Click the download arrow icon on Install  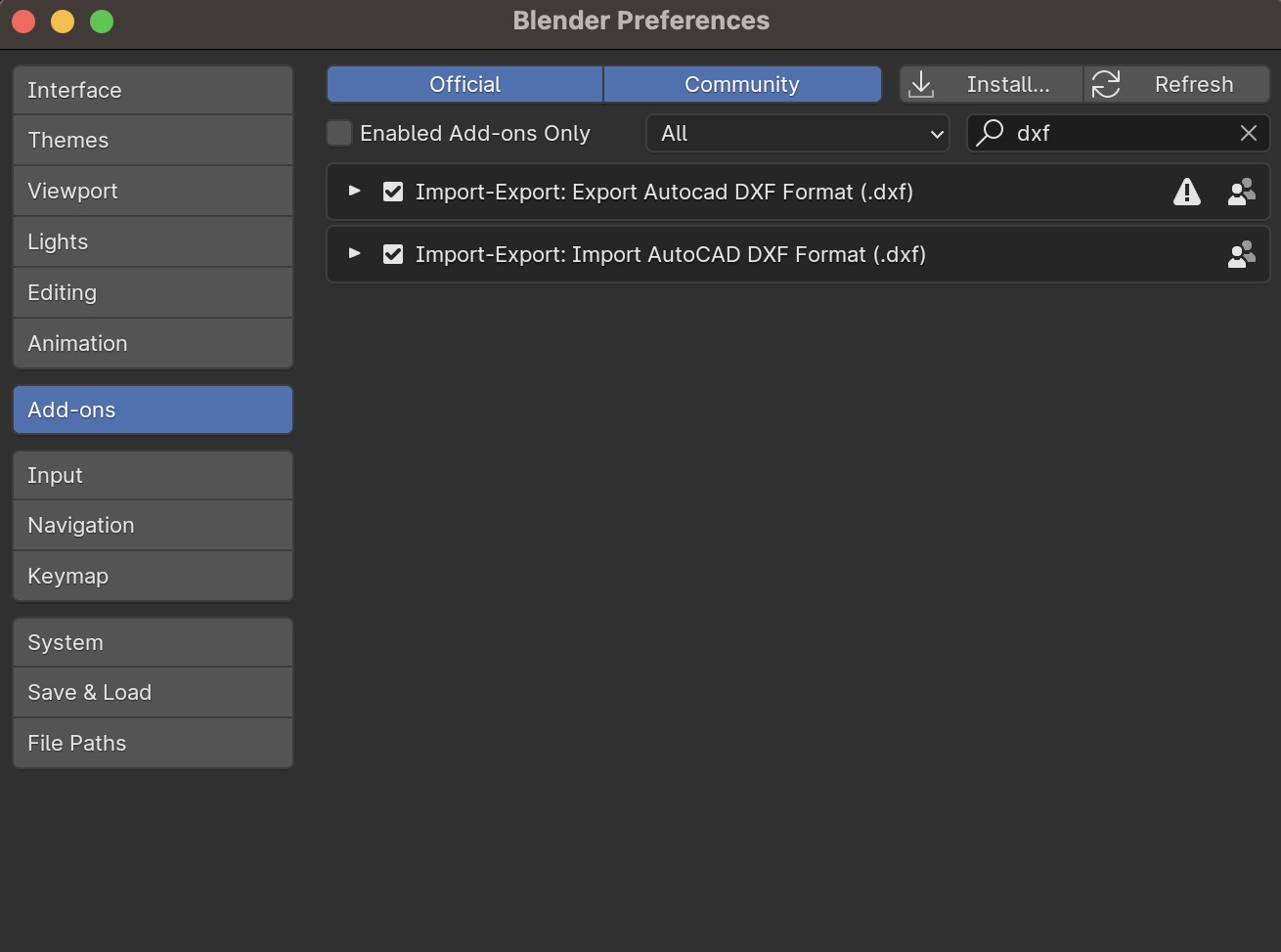(x=921, y=84)
